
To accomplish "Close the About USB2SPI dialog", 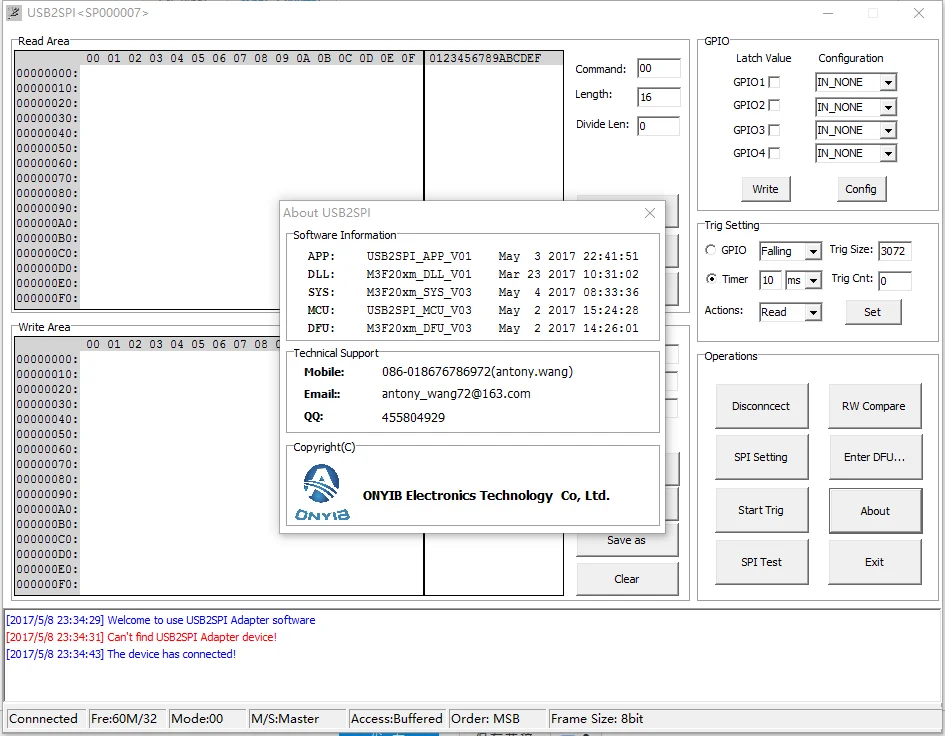I will tap(650, 213).
